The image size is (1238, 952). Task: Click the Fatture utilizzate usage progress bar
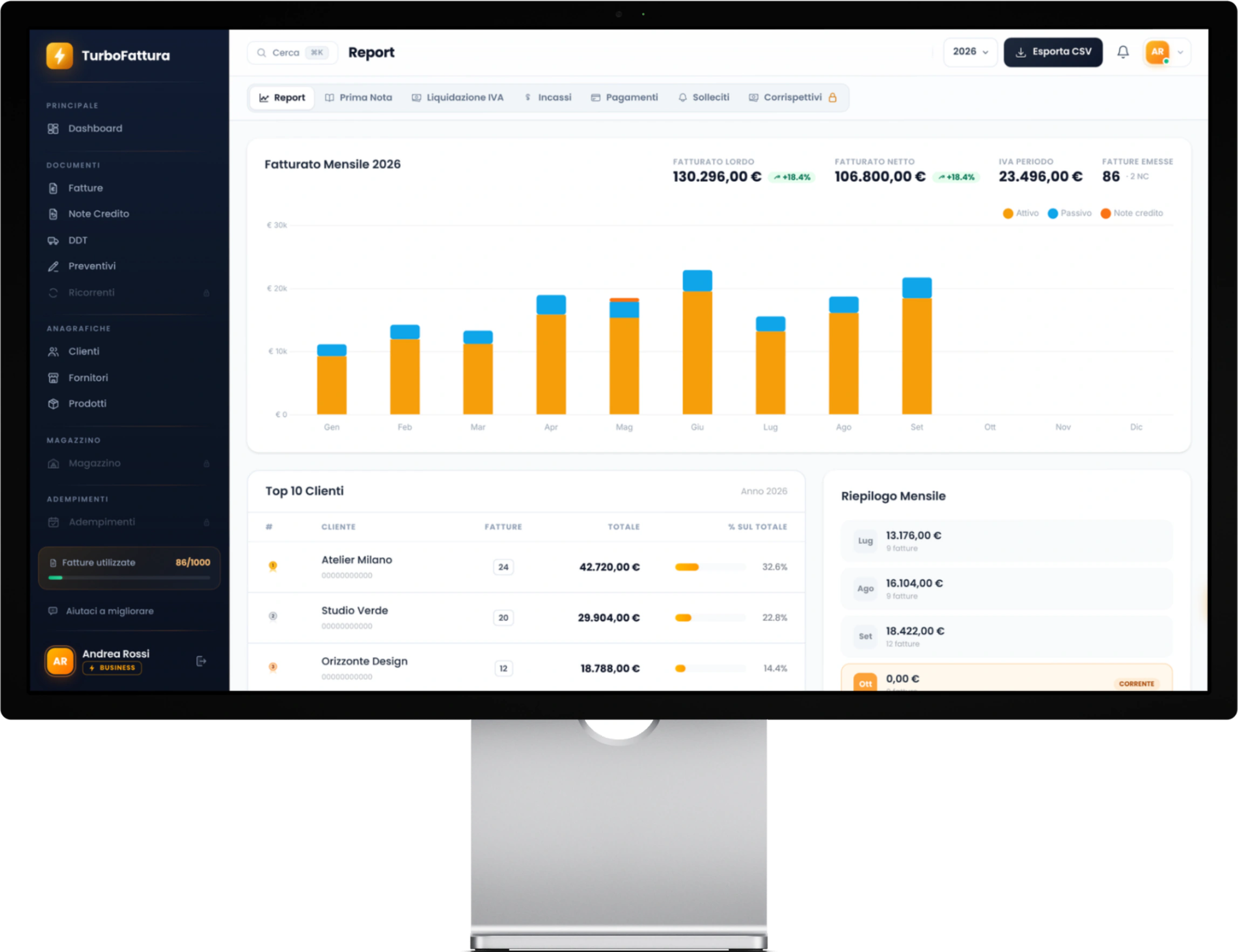(x=129, y=578)
